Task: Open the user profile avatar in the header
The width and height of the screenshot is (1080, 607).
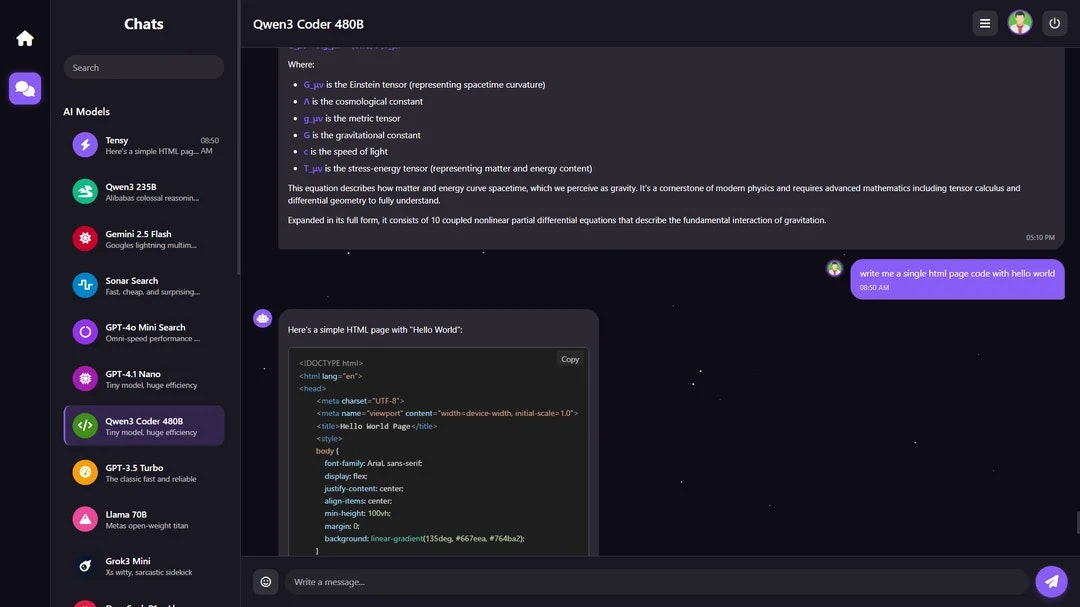Action: pos(1020,22)
